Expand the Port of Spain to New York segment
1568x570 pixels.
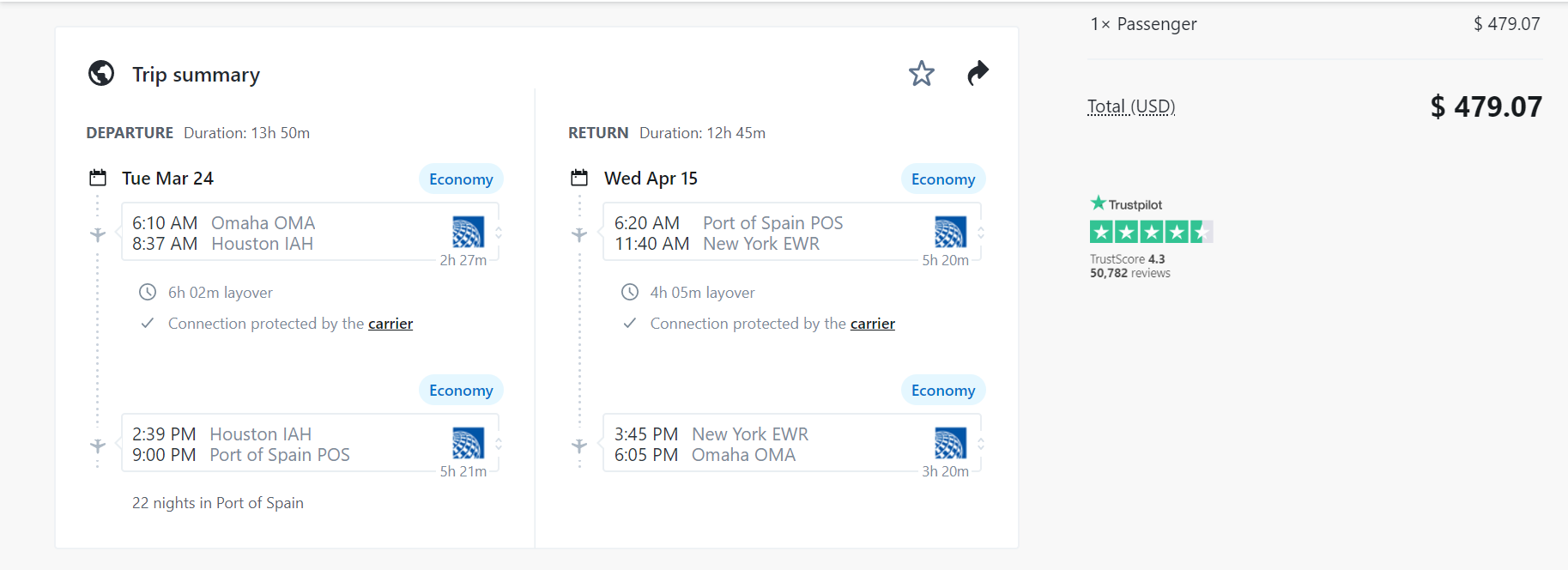click(980, 233)
